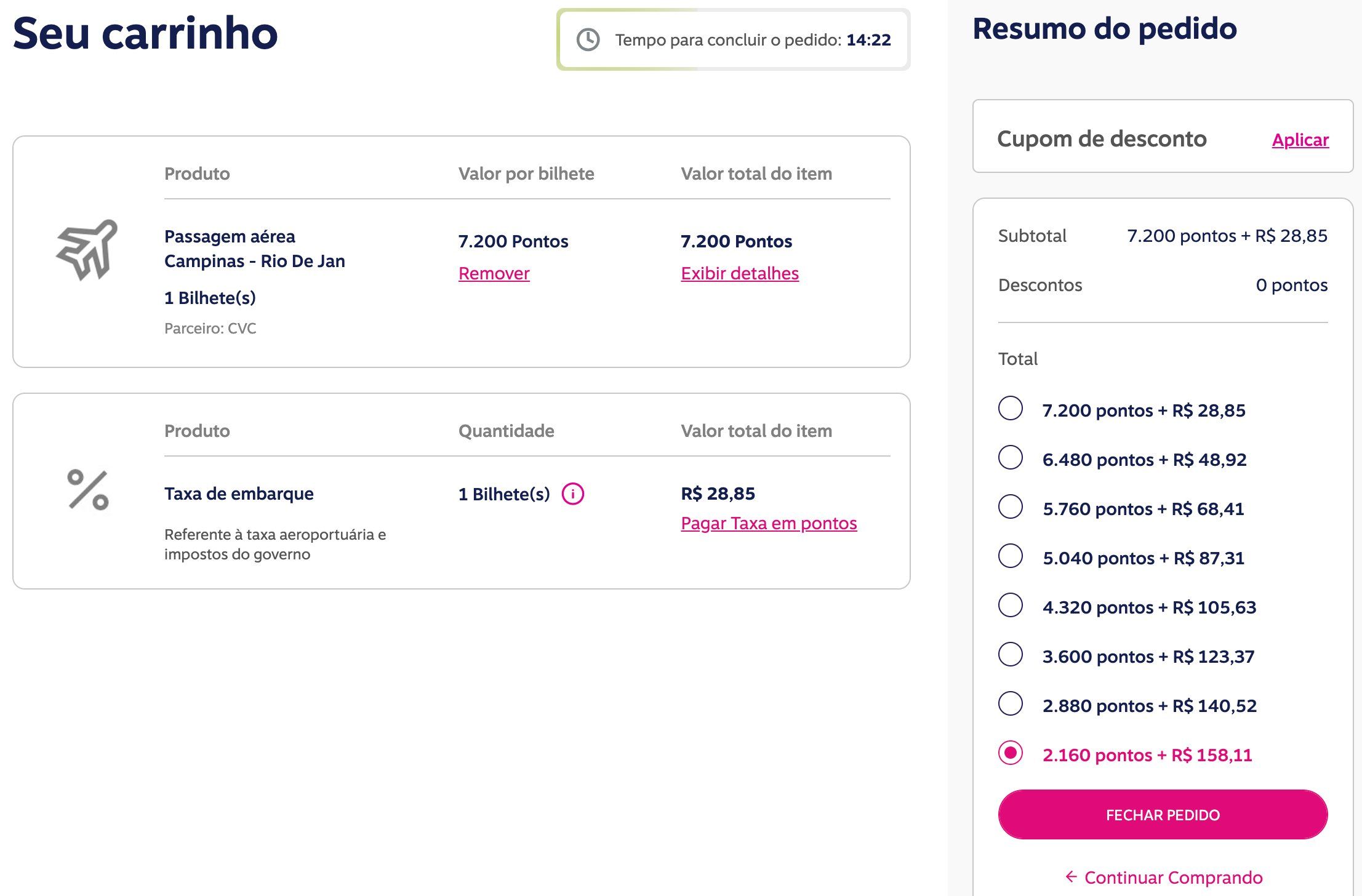1362x896 pixels.
Task: Click the clock timer icon
Action: 588,40
